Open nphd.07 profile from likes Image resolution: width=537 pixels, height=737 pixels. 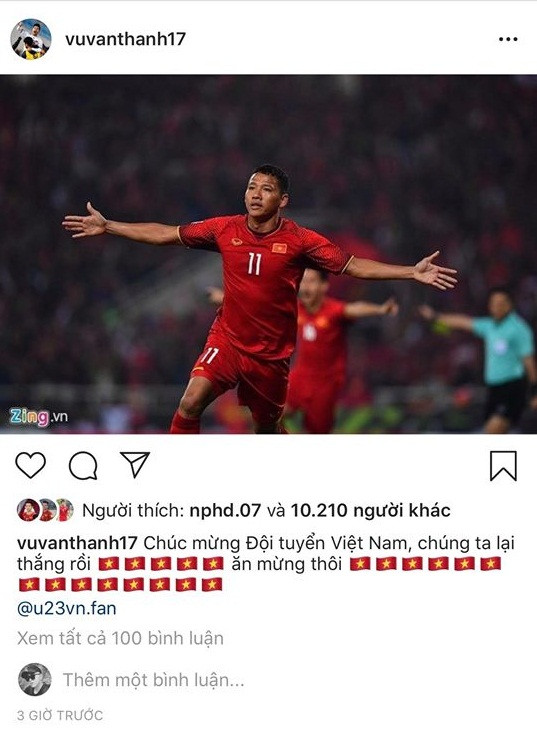(x=225, y=510)
